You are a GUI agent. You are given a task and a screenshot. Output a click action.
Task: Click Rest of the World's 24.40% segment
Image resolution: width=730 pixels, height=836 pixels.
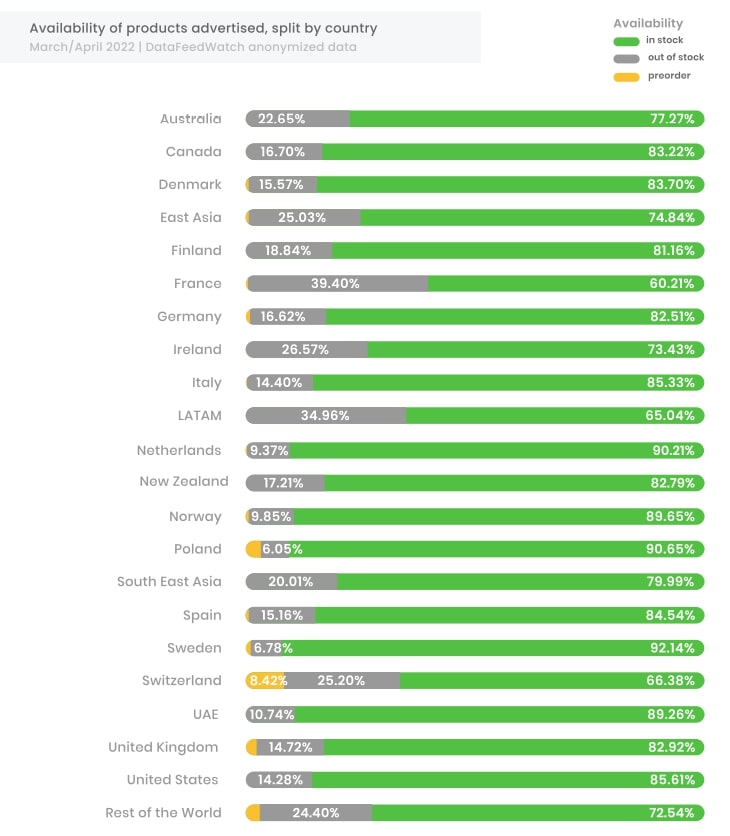tap(316, 813)
